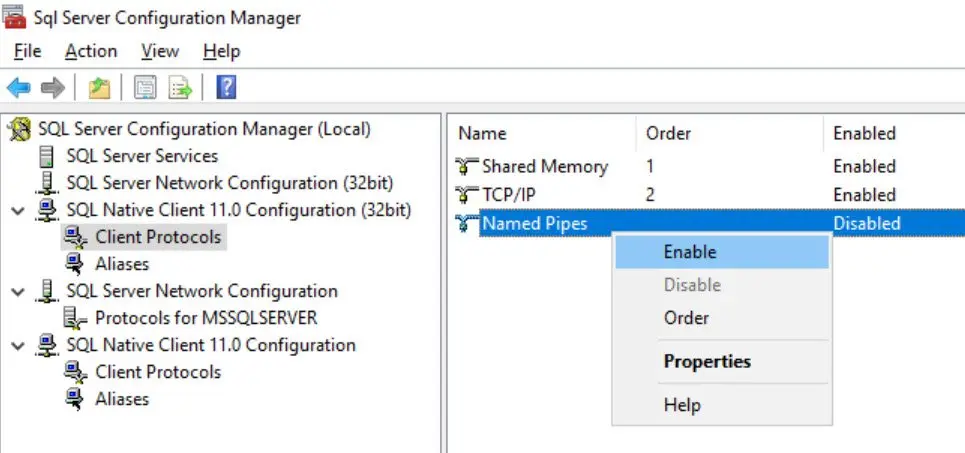Click the Order column header
Image resolution: width=965 pixels, height=453 pixels.
730,134
